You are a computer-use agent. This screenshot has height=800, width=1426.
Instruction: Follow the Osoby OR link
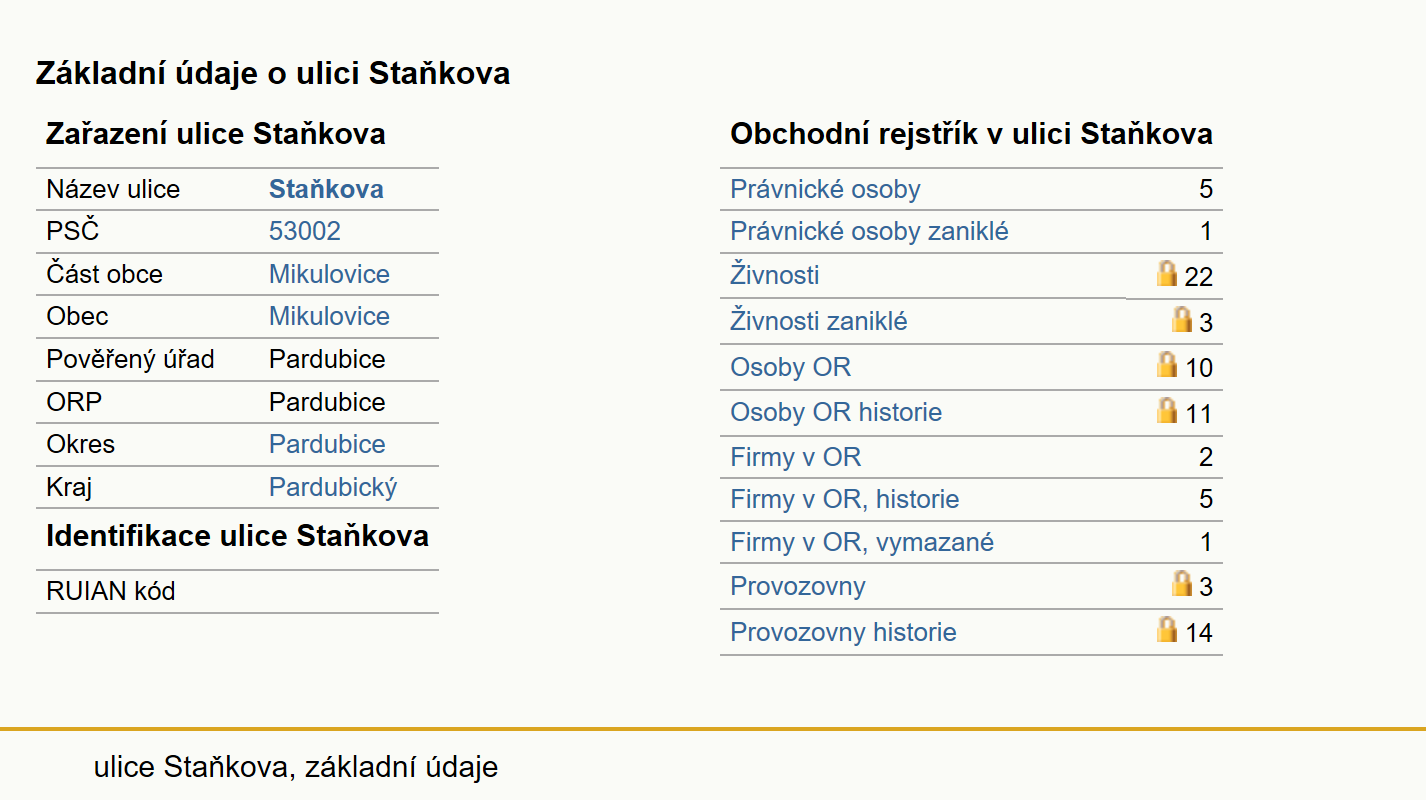click(790, 367)
